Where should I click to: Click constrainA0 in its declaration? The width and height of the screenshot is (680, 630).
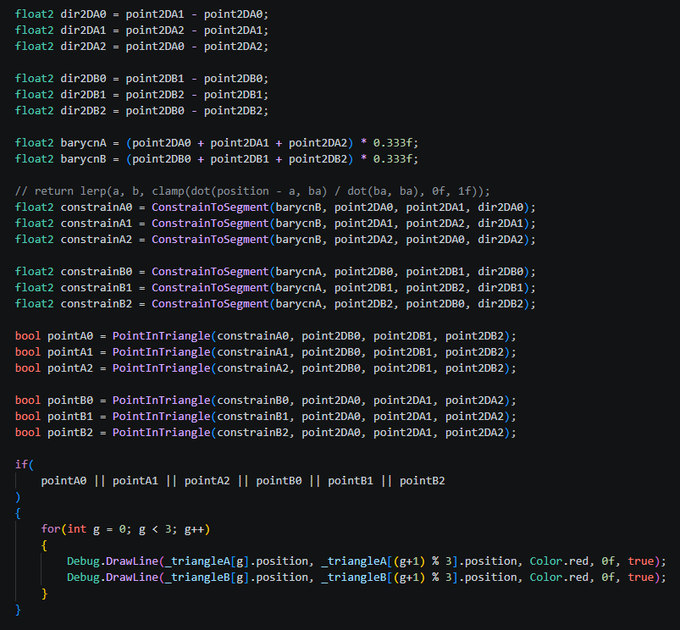coord(96,207)
